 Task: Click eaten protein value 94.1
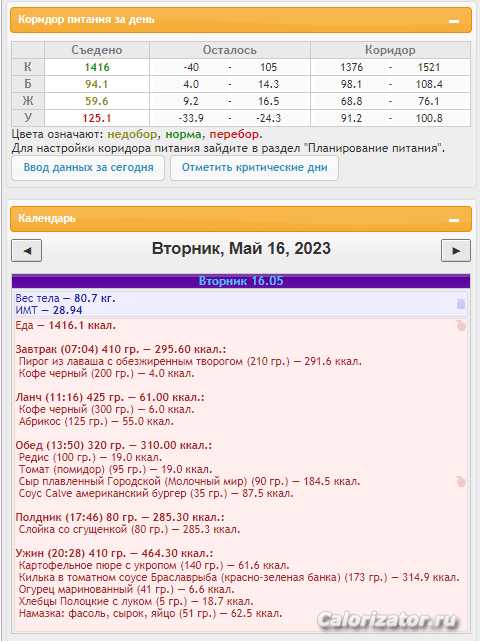tap(96, 84)
